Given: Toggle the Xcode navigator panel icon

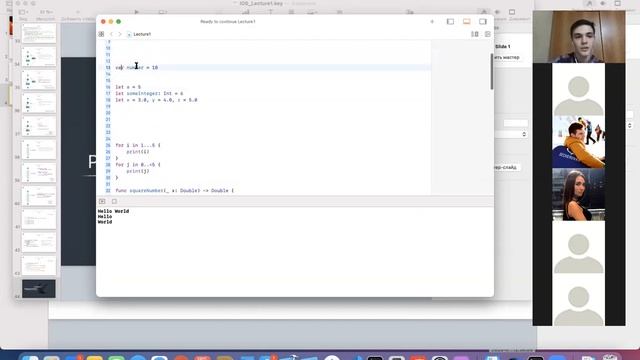Looking at the screenshot, I should coord(450,22).
